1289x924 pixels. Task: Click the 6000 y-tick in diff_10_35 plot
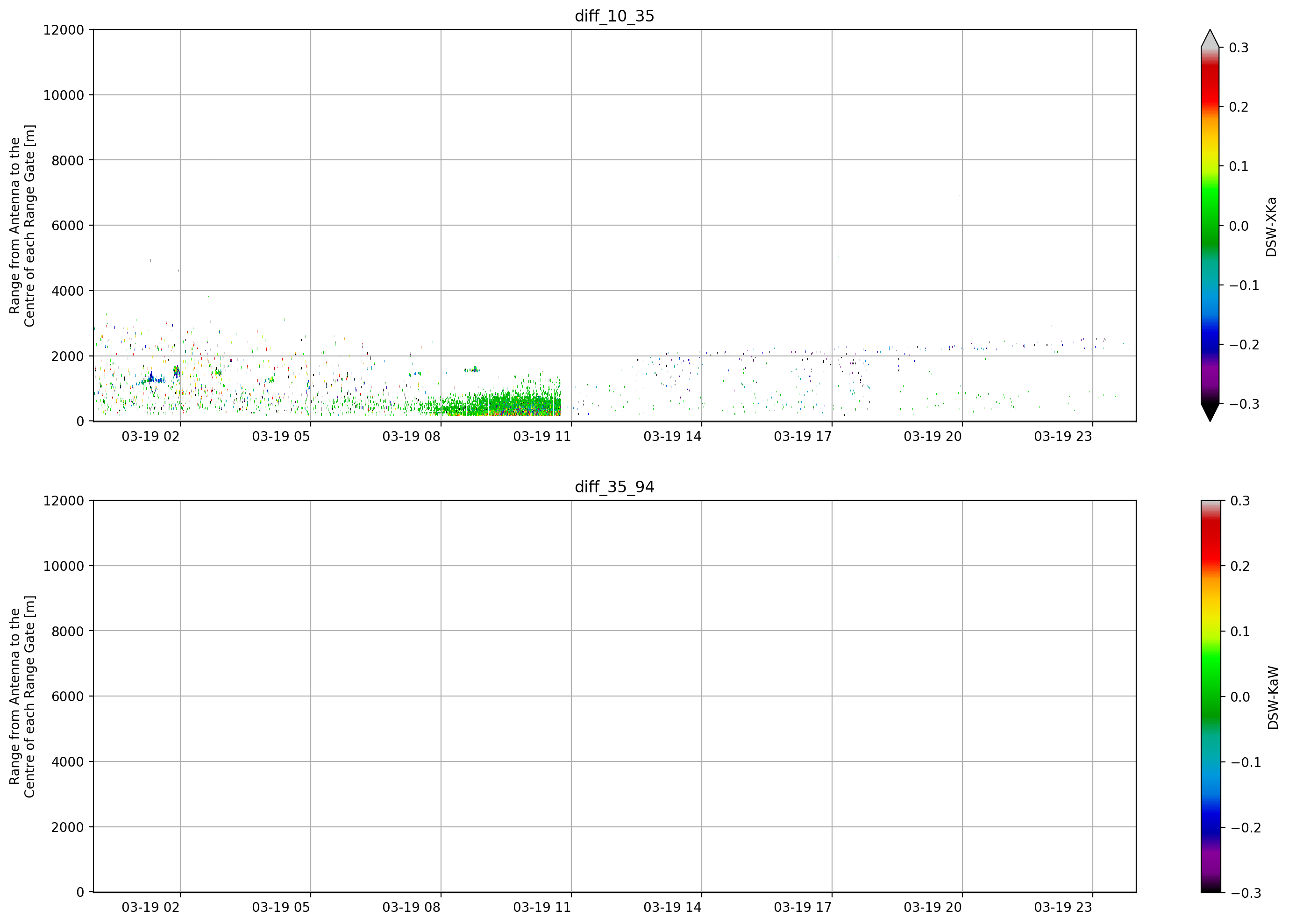click(68, 226)
